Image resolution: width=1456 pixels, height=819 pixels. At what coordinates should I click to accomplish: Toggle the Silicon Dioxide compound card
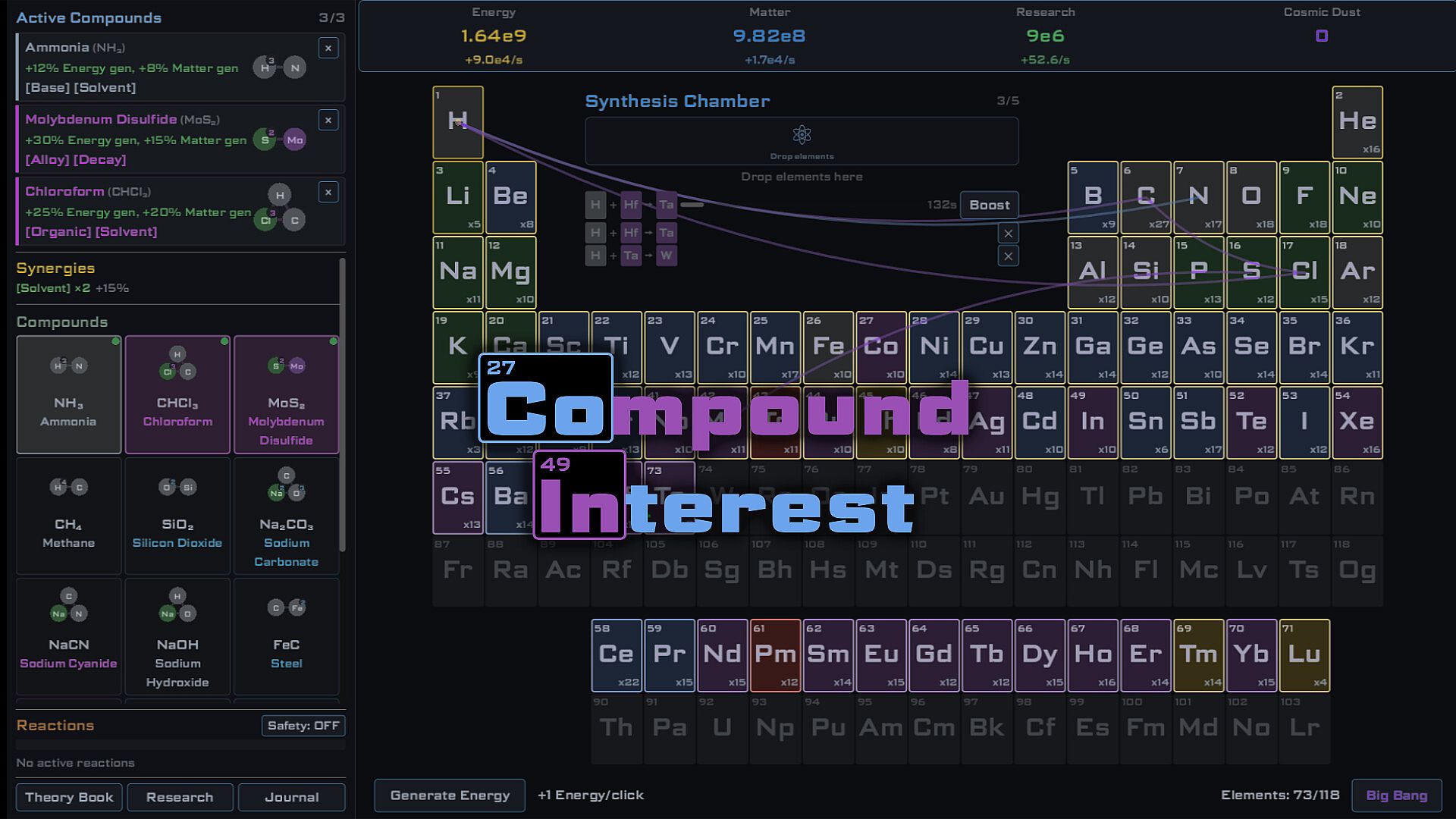pyautogui.click(x=177, y=516)
